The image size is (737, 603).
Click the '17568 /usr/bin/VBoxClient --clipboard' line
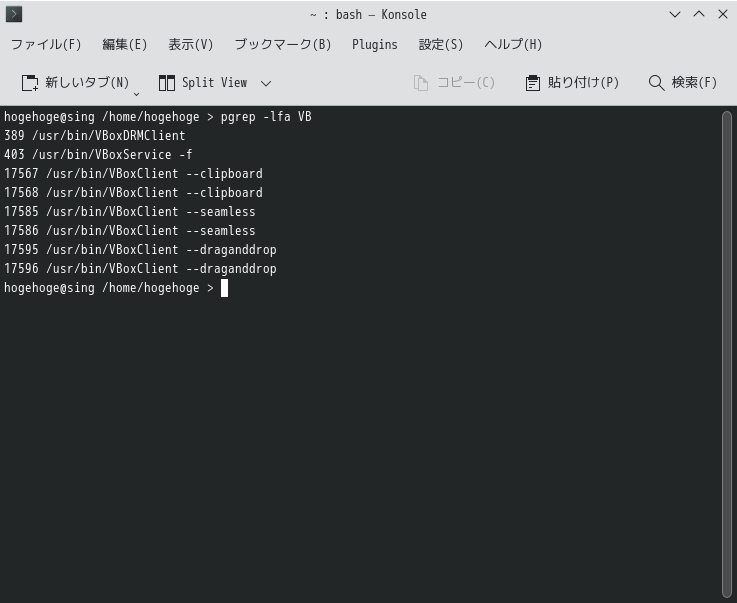point(133,192)
